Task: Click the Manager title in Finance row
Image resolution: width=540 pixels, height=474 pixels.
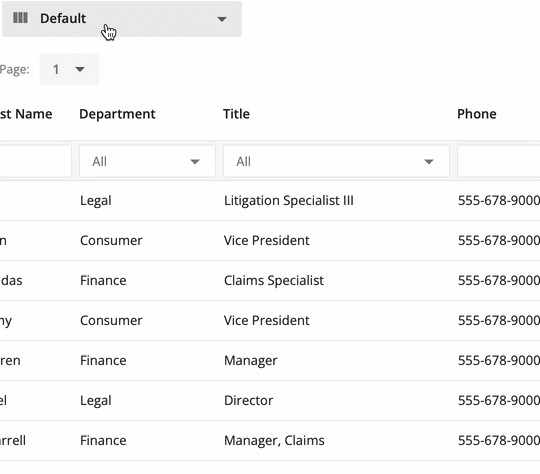Action: point(250,360)
